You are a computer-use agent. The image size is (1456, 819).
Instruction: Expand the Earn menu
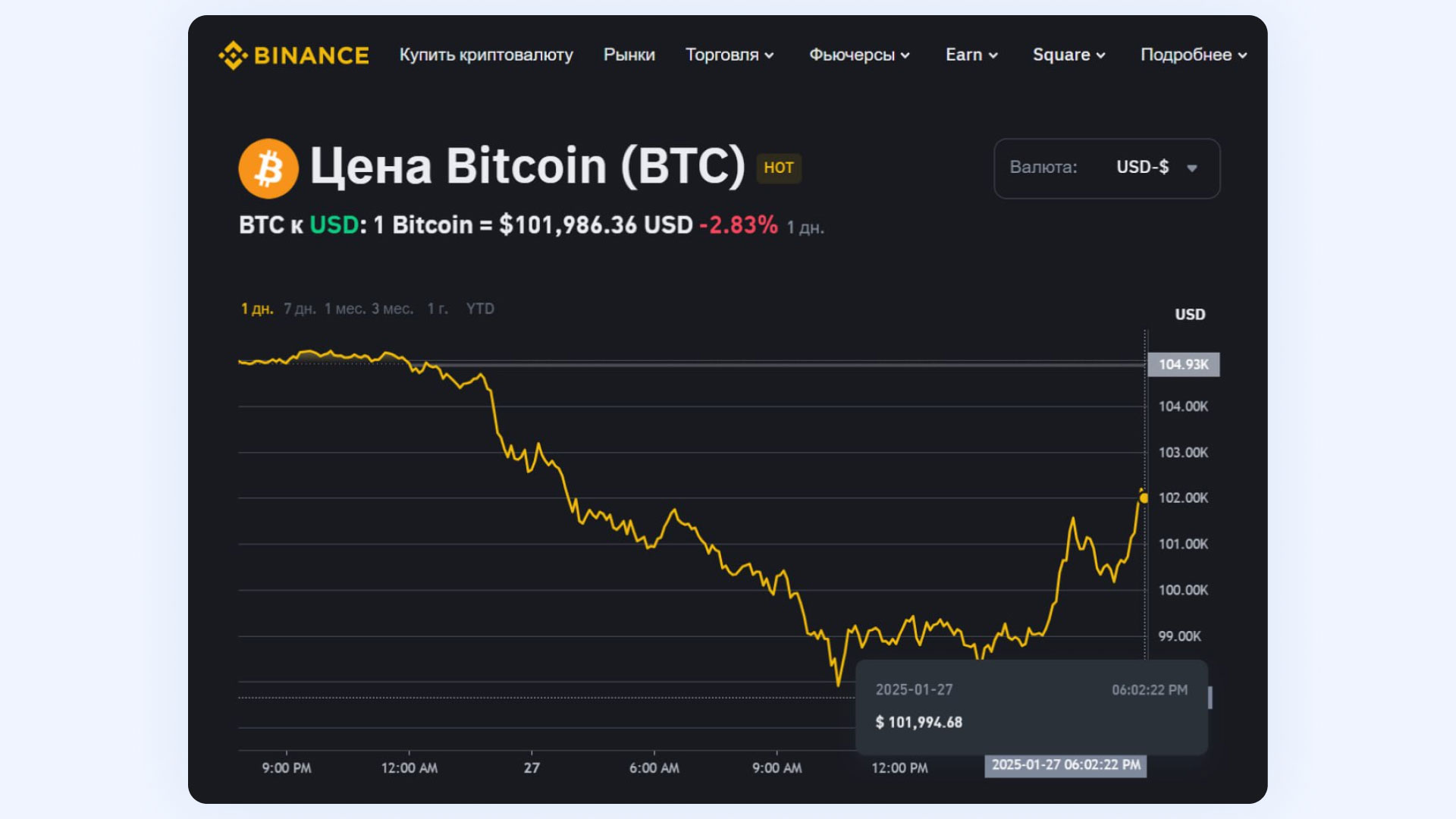tap(971, 55)
